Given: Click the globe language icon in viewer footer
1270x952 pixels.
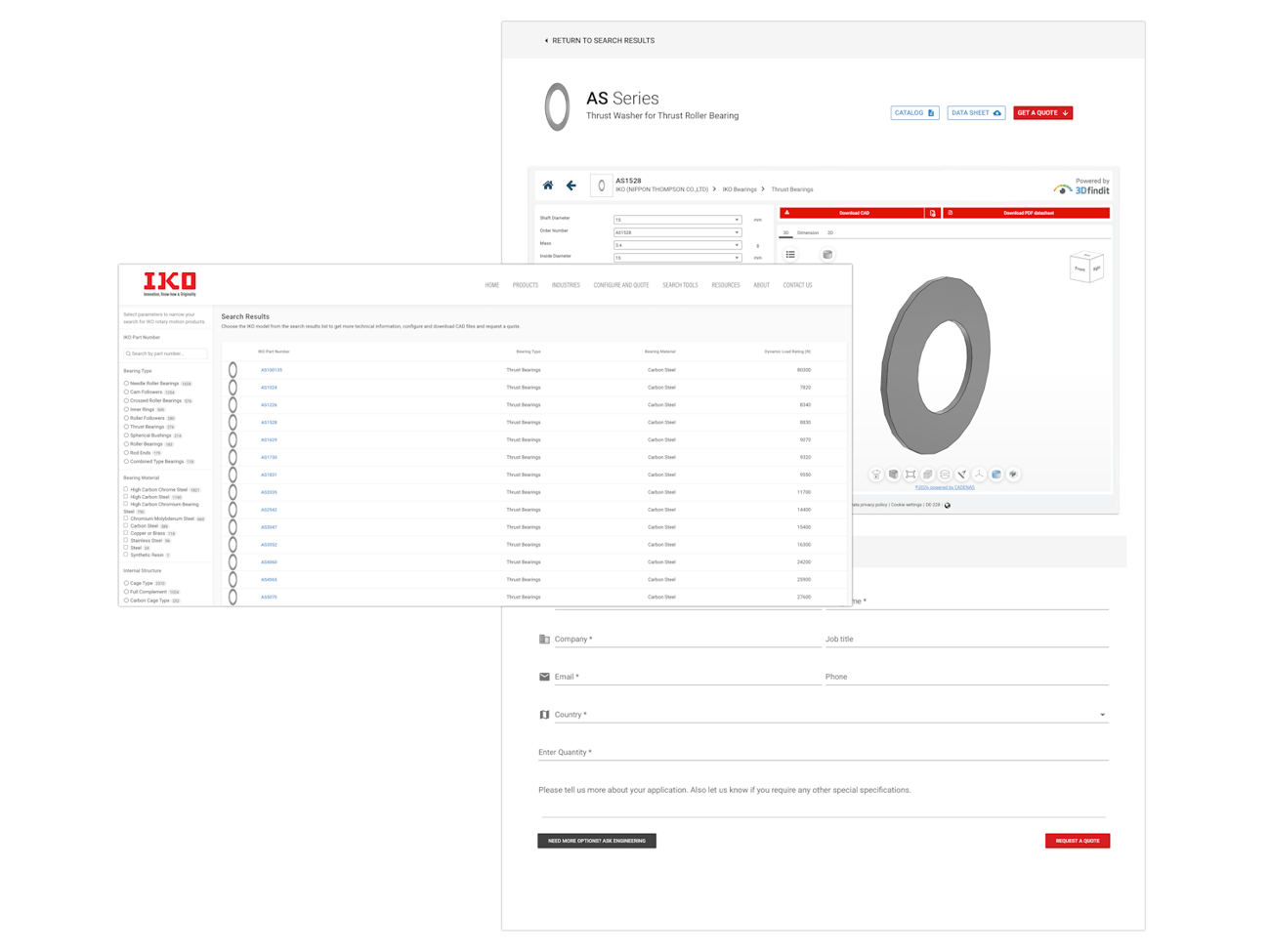Looking at the screenshot, I should [948, 506].
